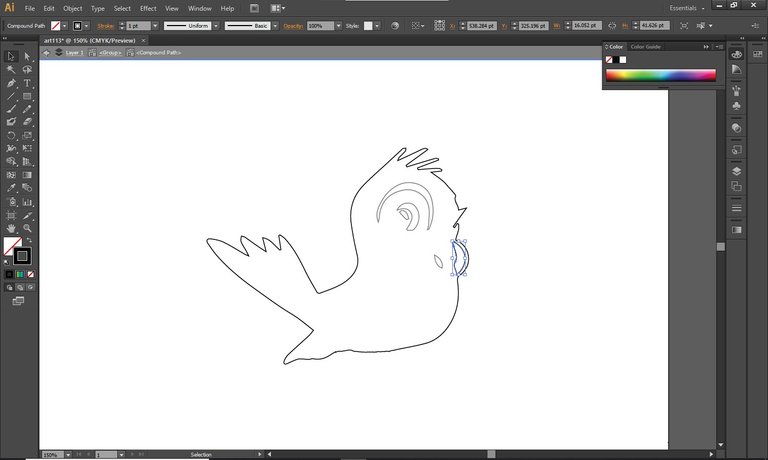Select the Column Graph tool
The height and width of the screenshot is (460, 768).
pos(27,201)
